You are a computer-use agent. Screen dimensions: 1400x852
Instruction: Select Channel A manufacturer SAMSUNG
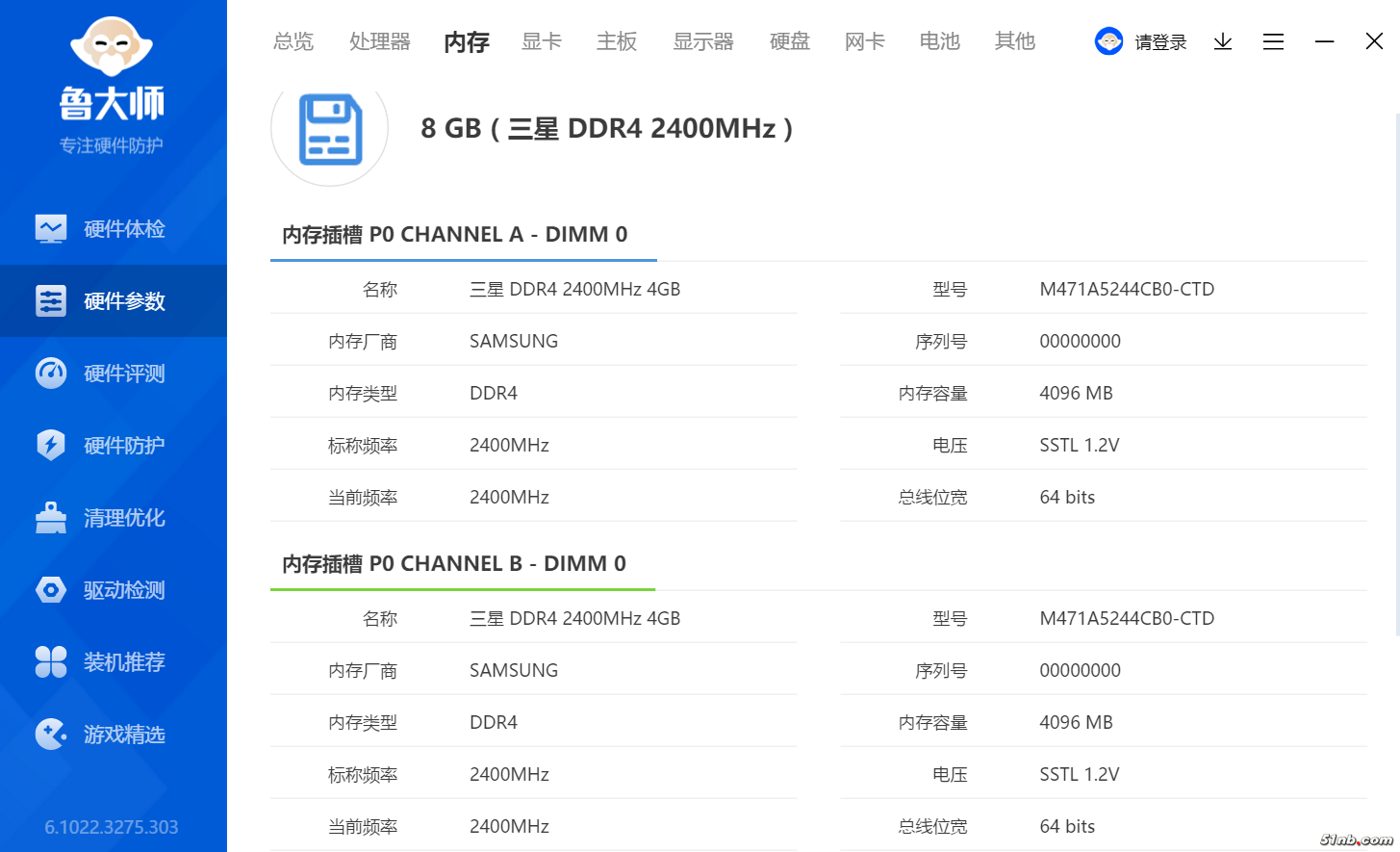[514, 341]
